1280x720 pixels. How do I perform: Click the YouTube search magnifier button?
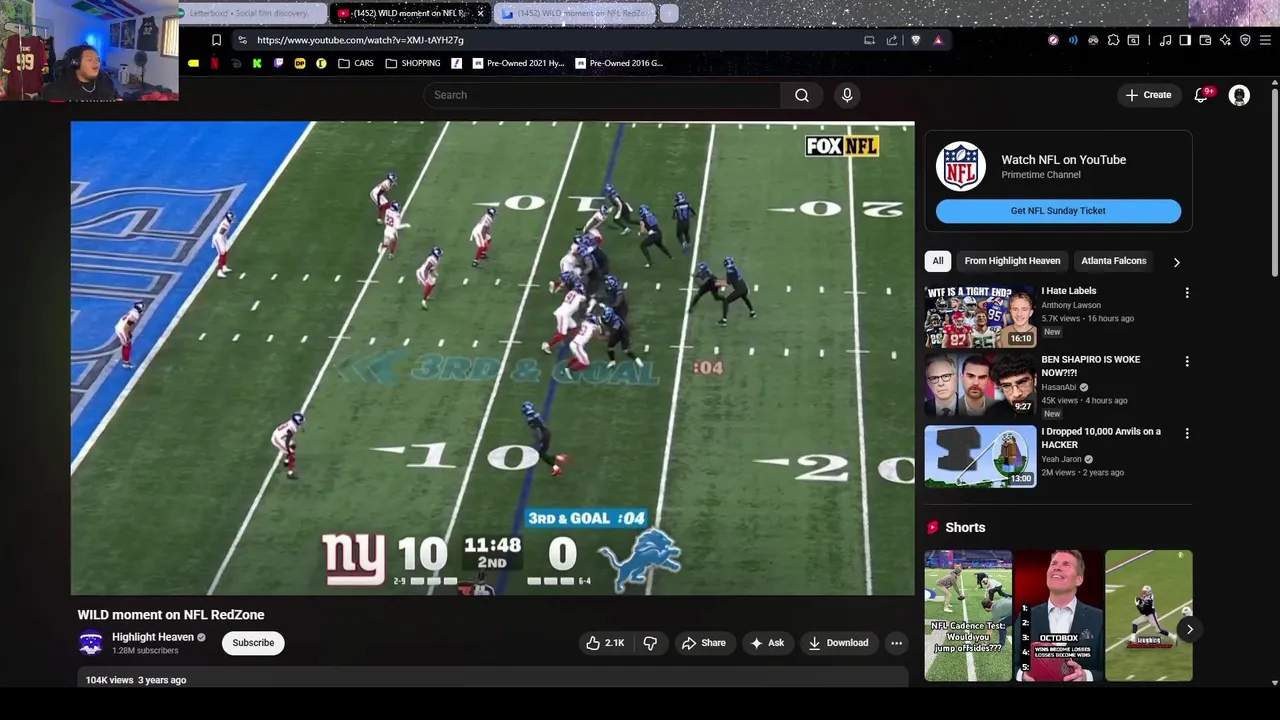tap(802, 95)
